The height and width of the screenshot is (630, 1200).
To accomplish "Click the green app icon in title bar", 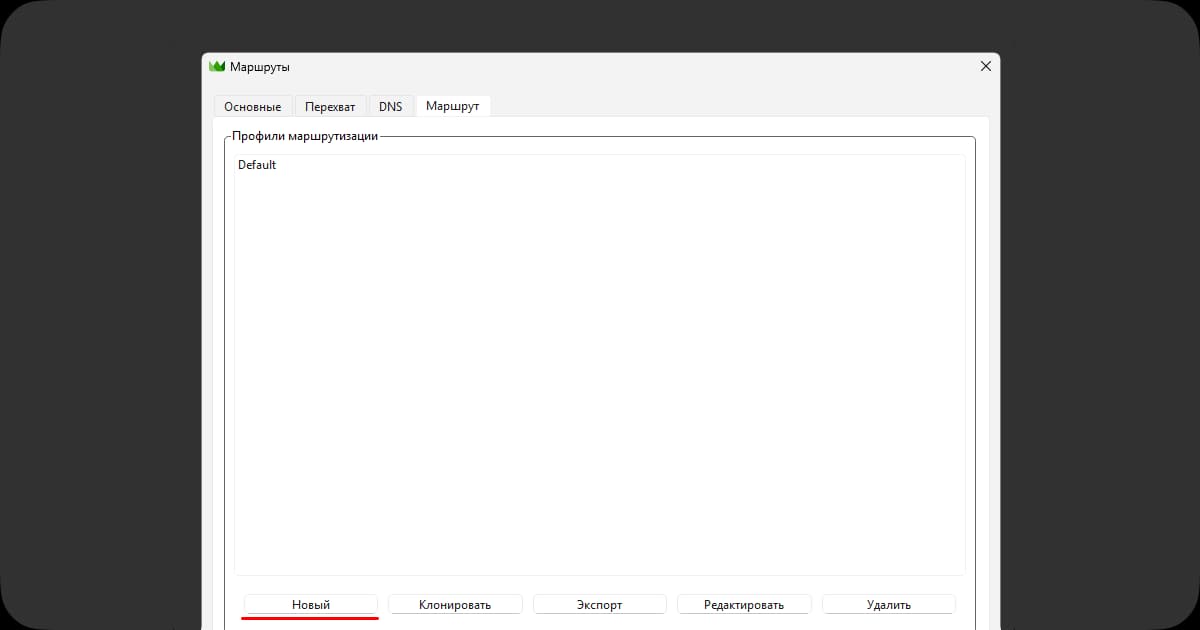I will [x=217, y=67].
